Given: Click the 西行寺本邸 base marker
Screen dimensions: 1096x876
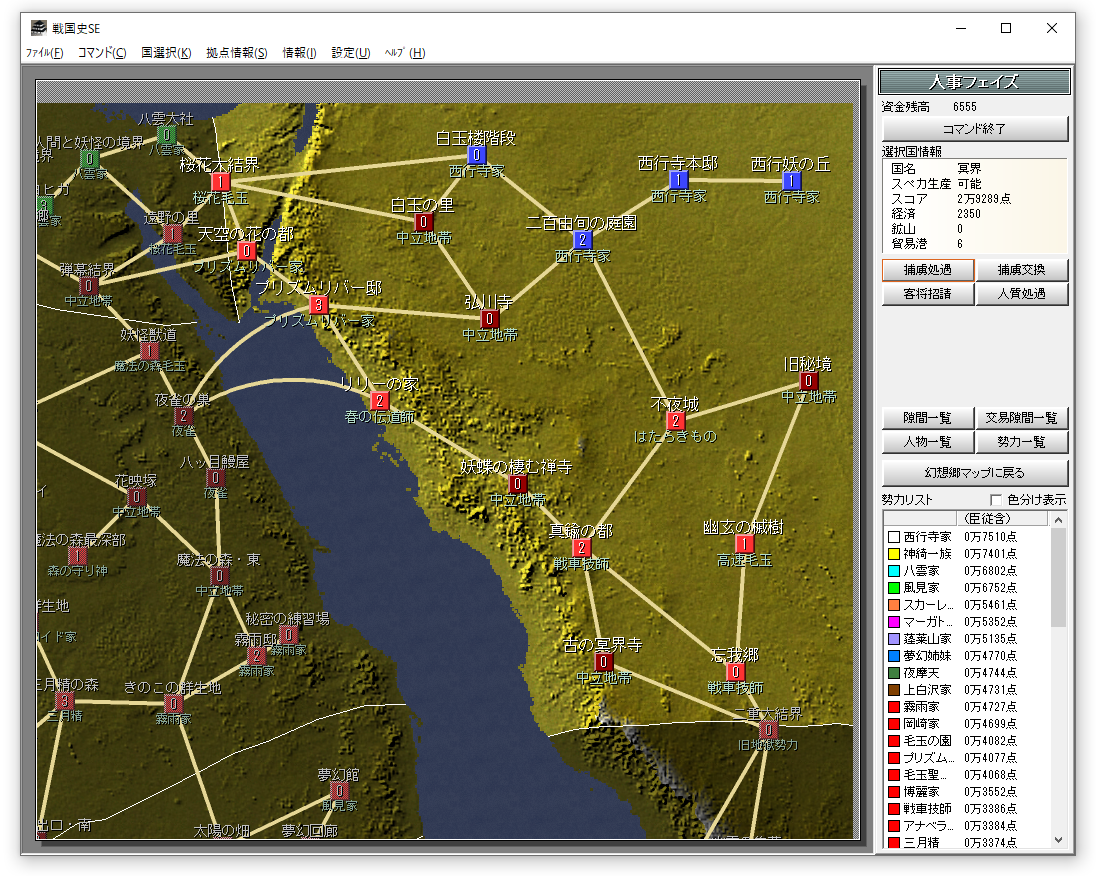Looking at the screenshot, I should coord(679,180).
